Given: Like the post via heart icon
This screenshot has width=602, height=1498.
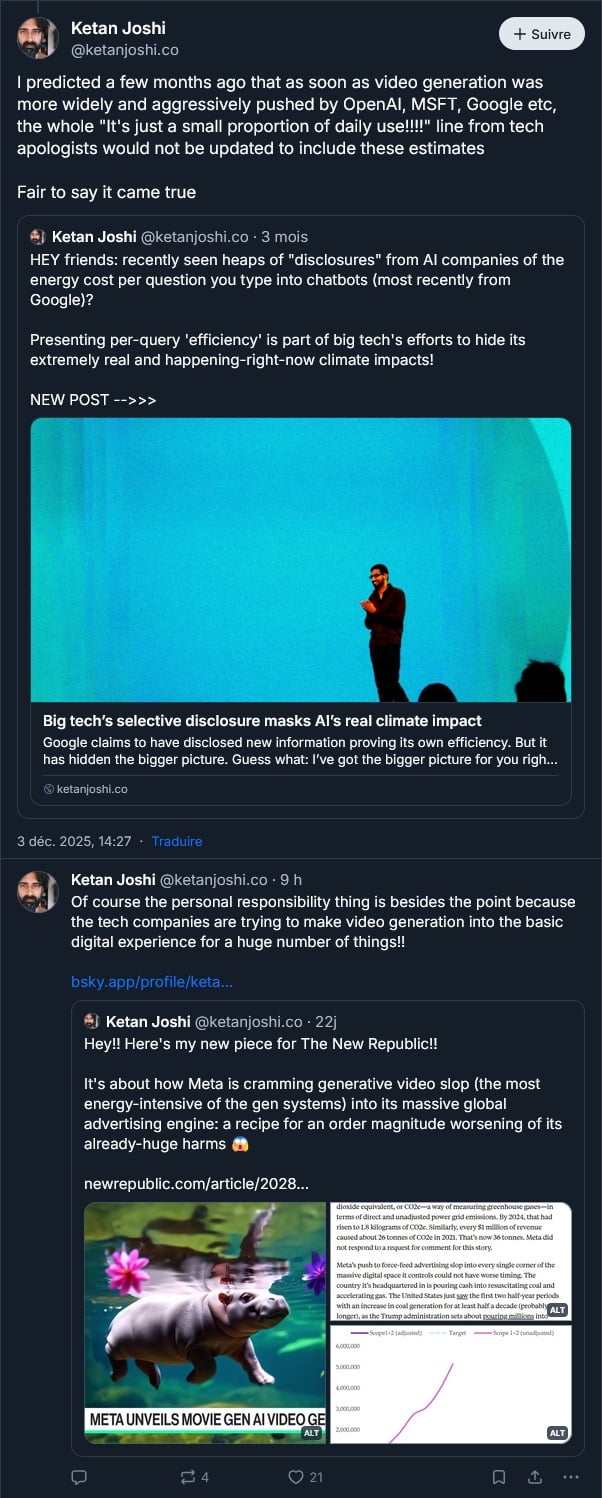Looking at the screenshot, I should [x=295, y=1476].
